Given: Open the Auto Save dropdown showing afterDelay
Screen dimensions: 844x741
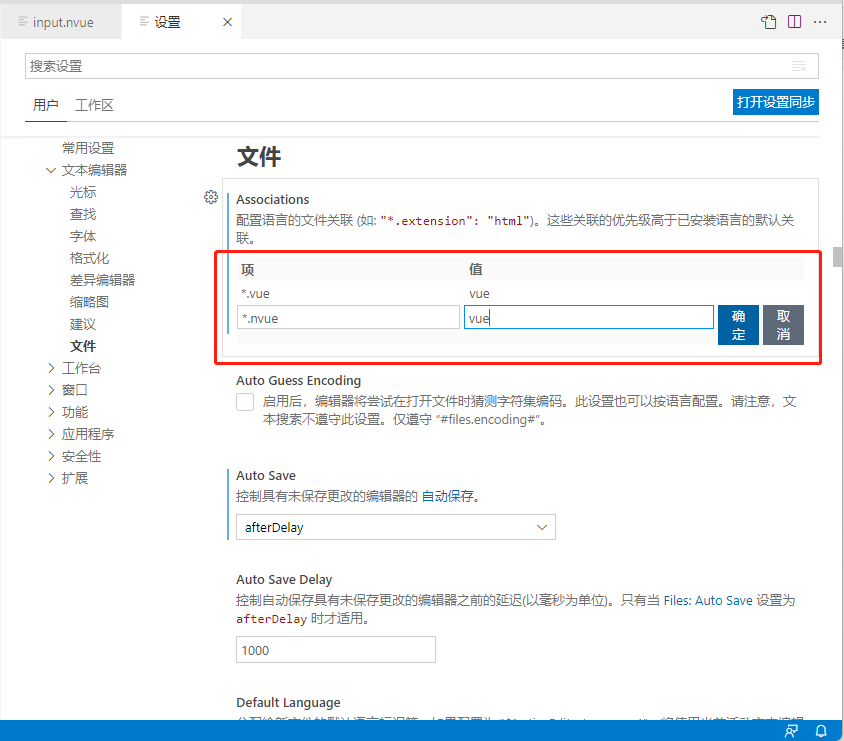Looking at the screenshot, I should (x=396, y=527).
